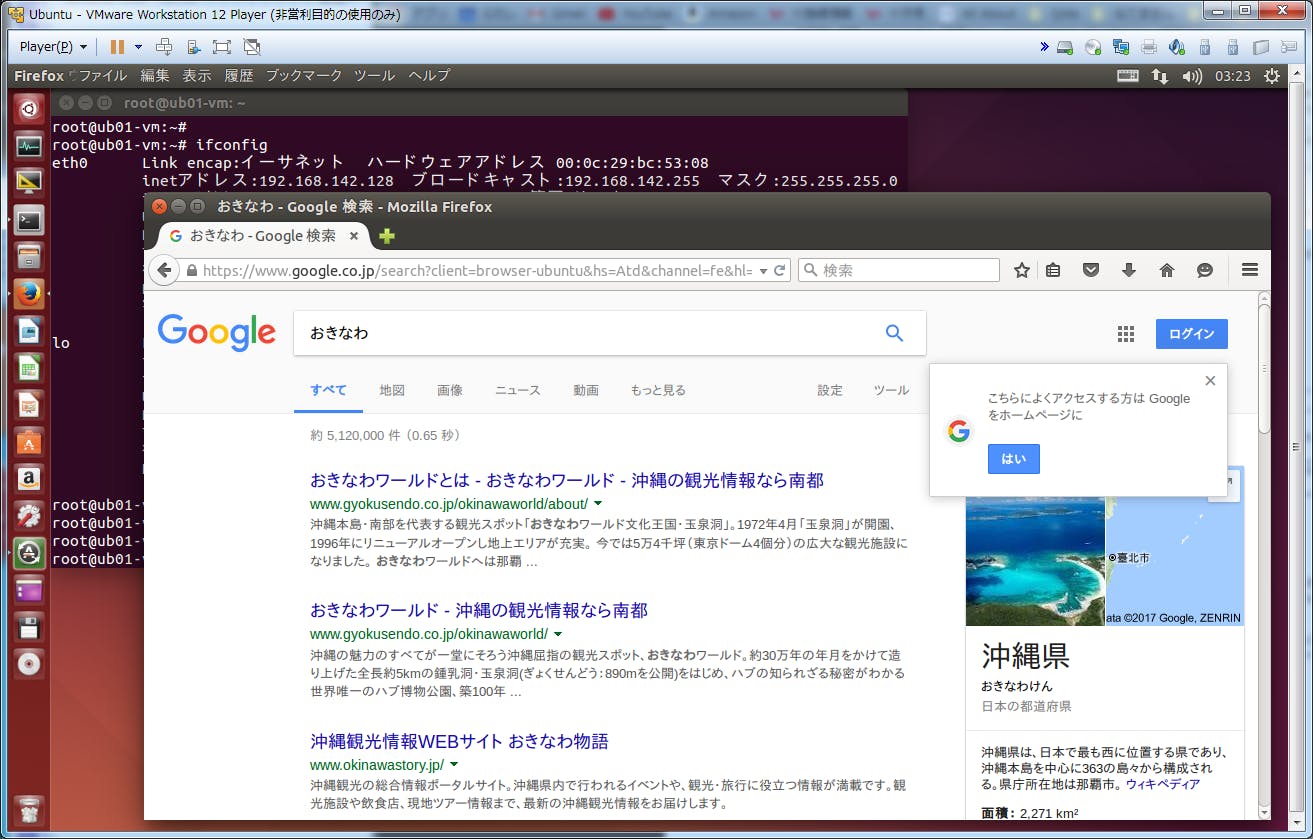Click the Firefox 検索 search box
The height and width of the screenshot is (839, 1313).
898,270
